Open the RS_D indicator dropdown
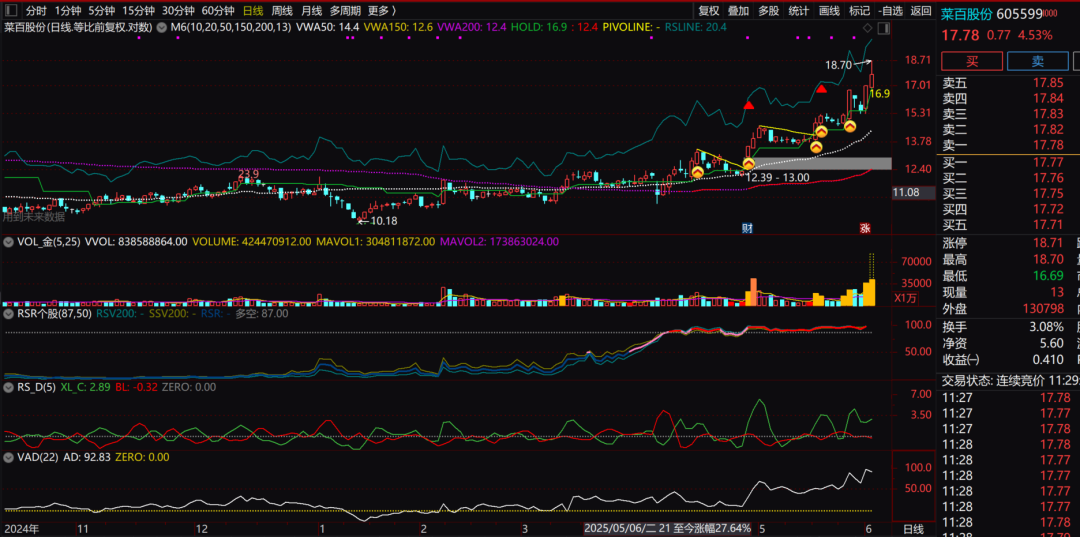1080x537 pixels. (x=8, y=388)
